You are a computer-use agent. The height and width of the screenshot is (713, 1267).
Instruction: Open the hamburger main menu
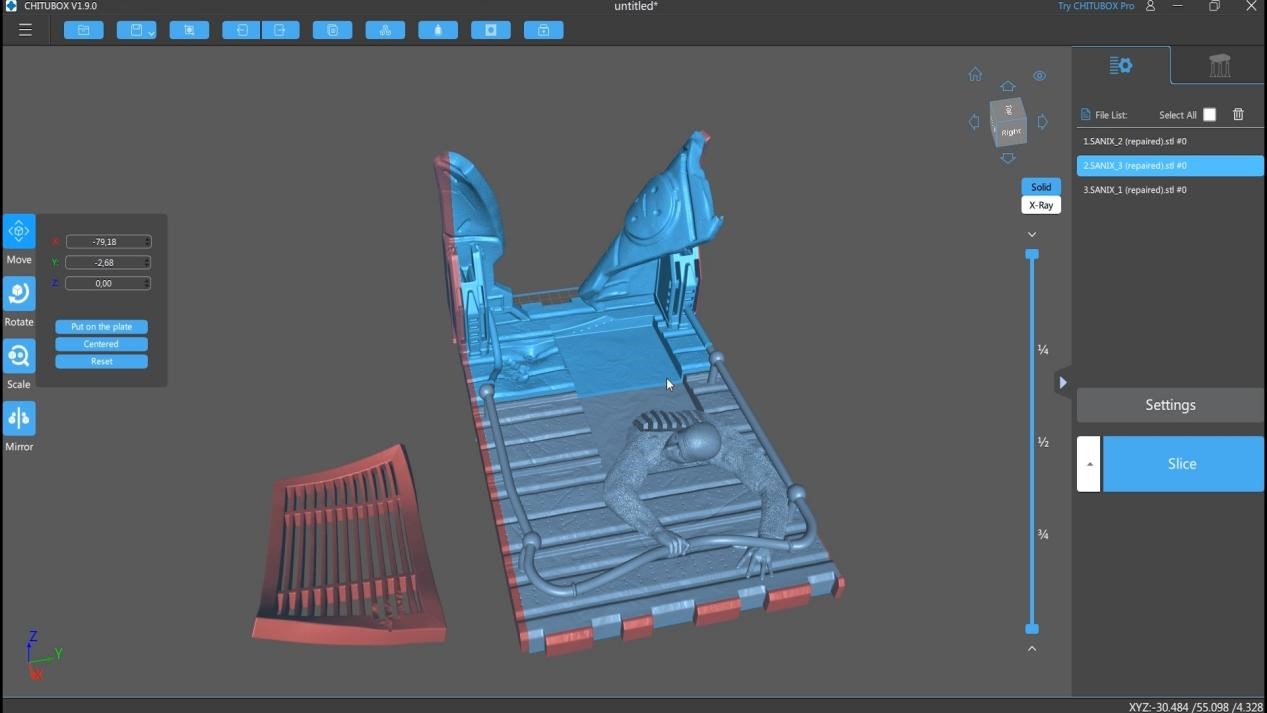[25, 30]
